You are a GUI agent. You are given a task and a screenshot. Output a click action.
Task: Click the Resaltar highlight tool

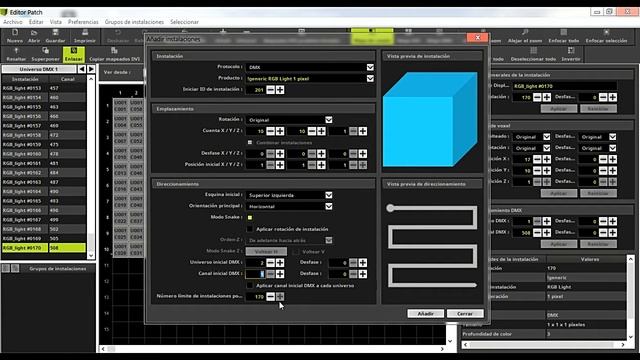(x=16, y=54)
